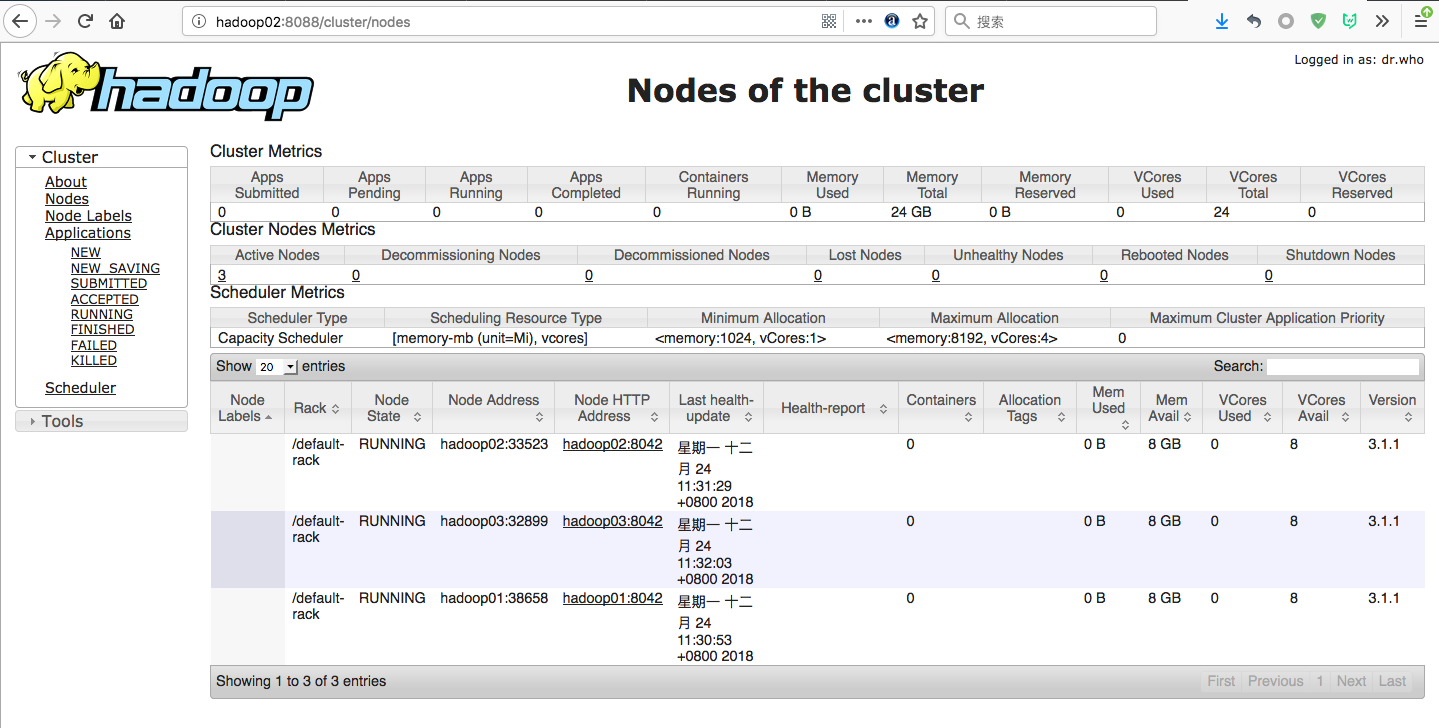
Task: Open the Scheduler sidebar link
Action: [x=80, y=388]
